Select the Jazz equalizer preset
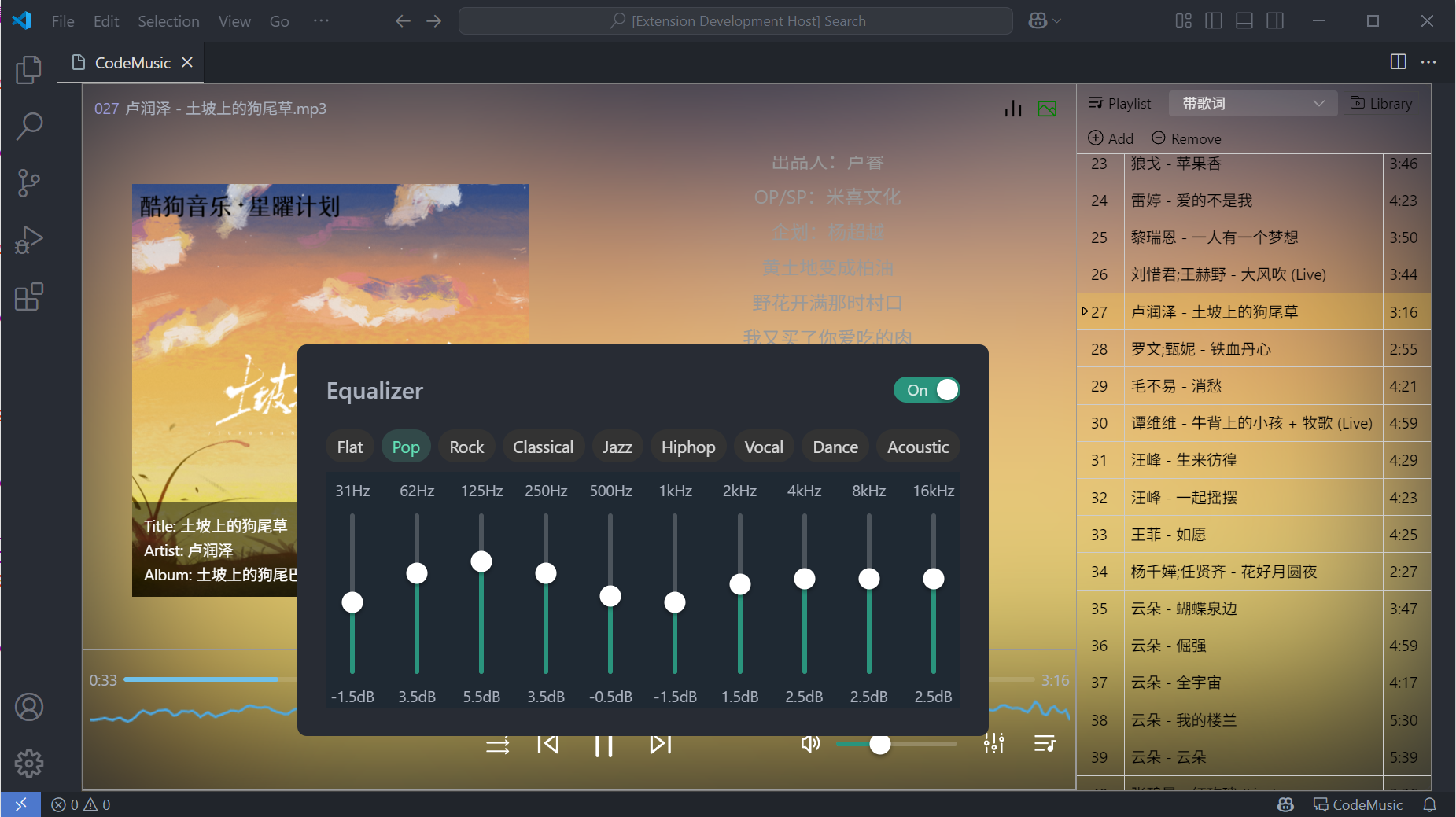This screenshot has width=1456, height=817. [x=617, y=447]
